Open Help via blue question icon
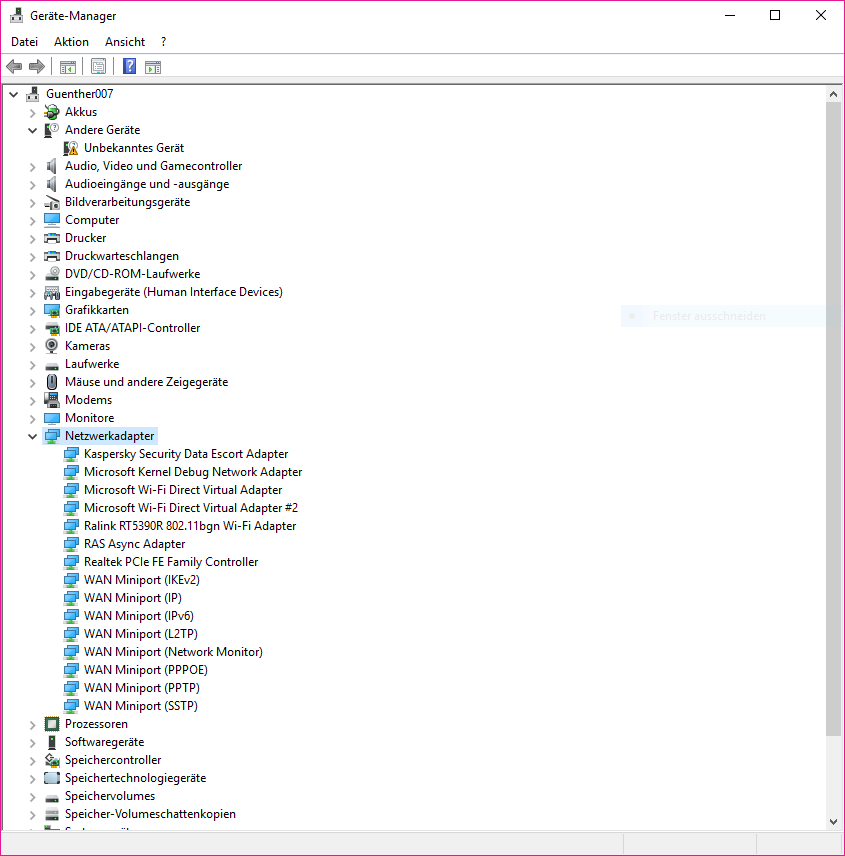The image size is (845, 856). pos(129,66)
